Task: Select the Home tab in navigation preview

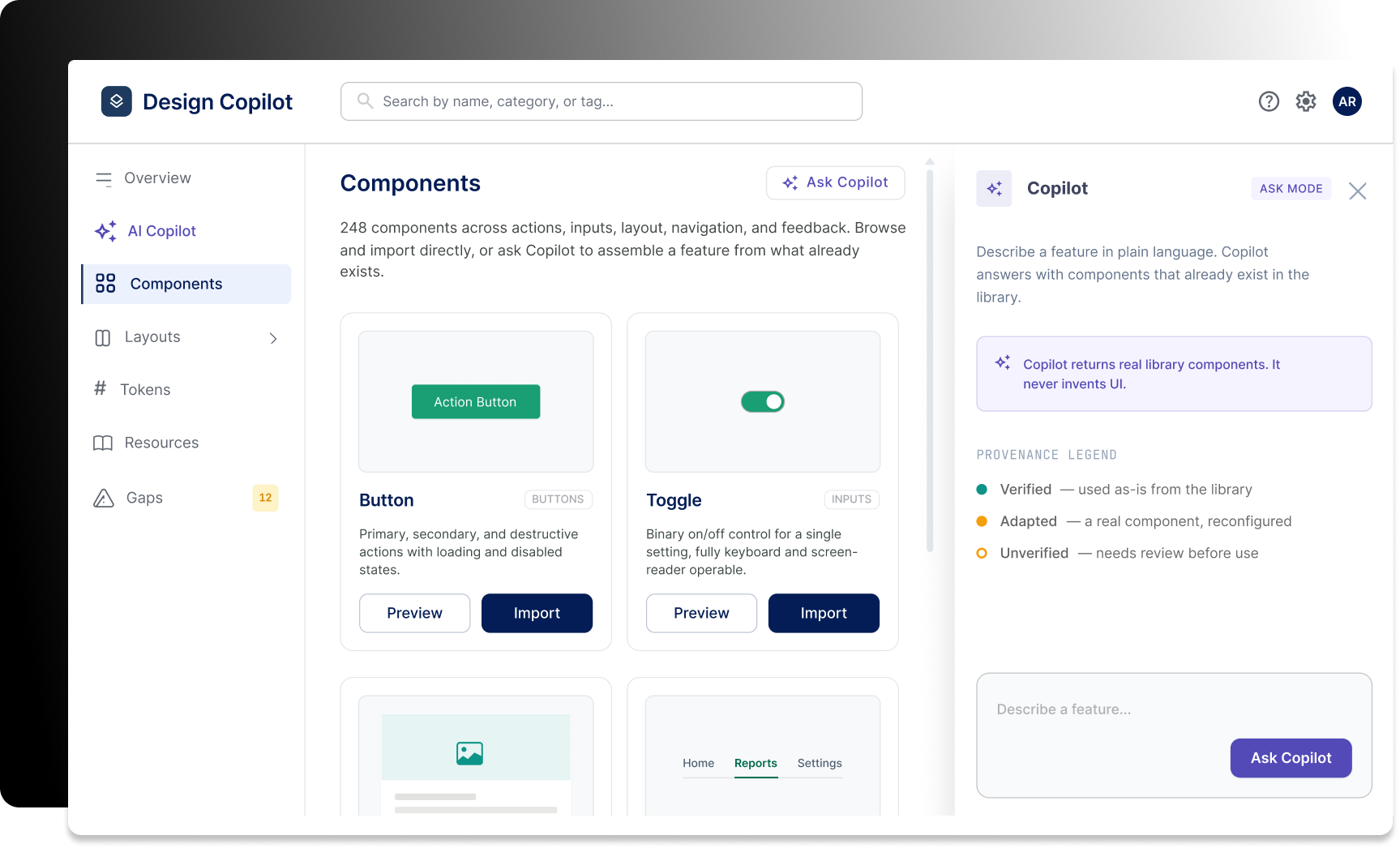Action: [x=698, y=764]
